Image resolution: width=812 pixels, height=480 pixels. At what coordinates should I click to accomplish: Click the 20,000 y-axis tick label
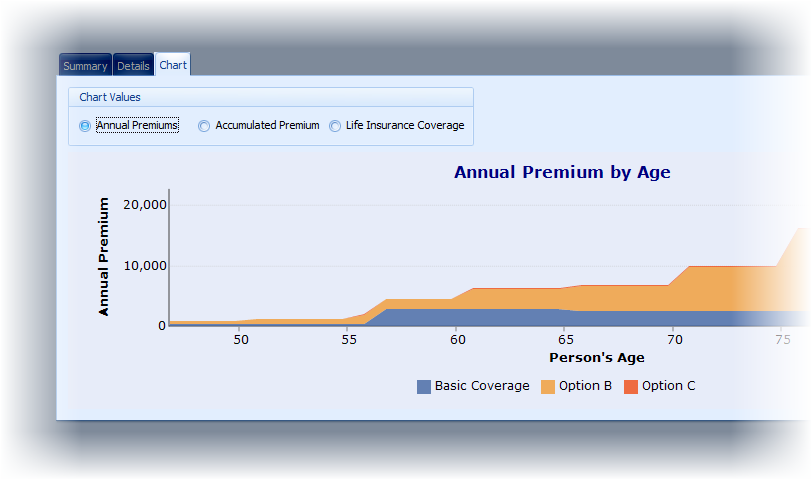coord(144,205)
